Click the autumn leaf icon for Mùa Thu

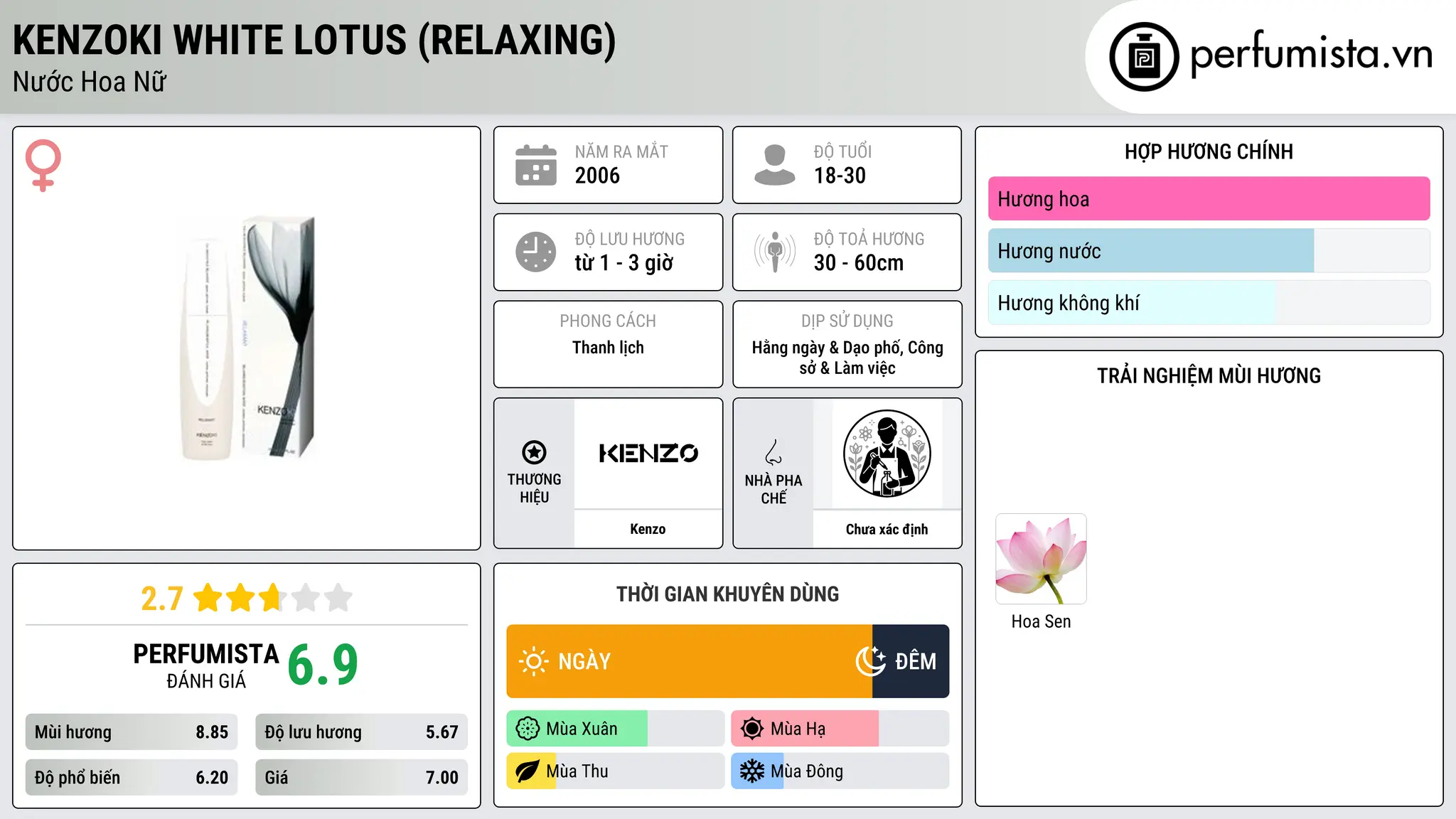[528, 771]
